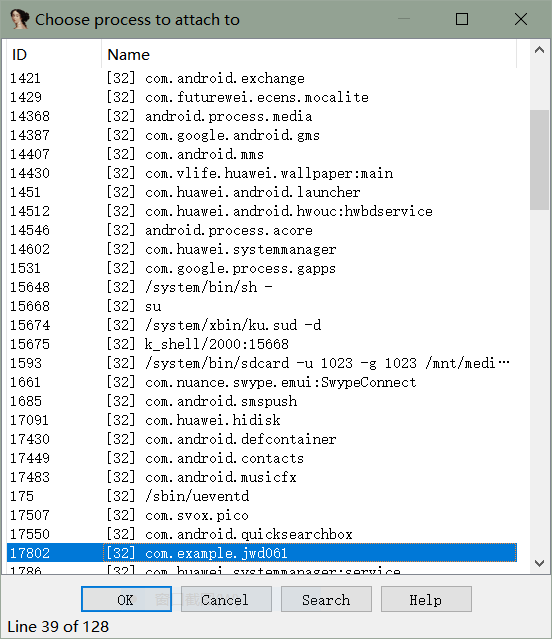
Task: Click the Cancel button
Action: point(226,599)
